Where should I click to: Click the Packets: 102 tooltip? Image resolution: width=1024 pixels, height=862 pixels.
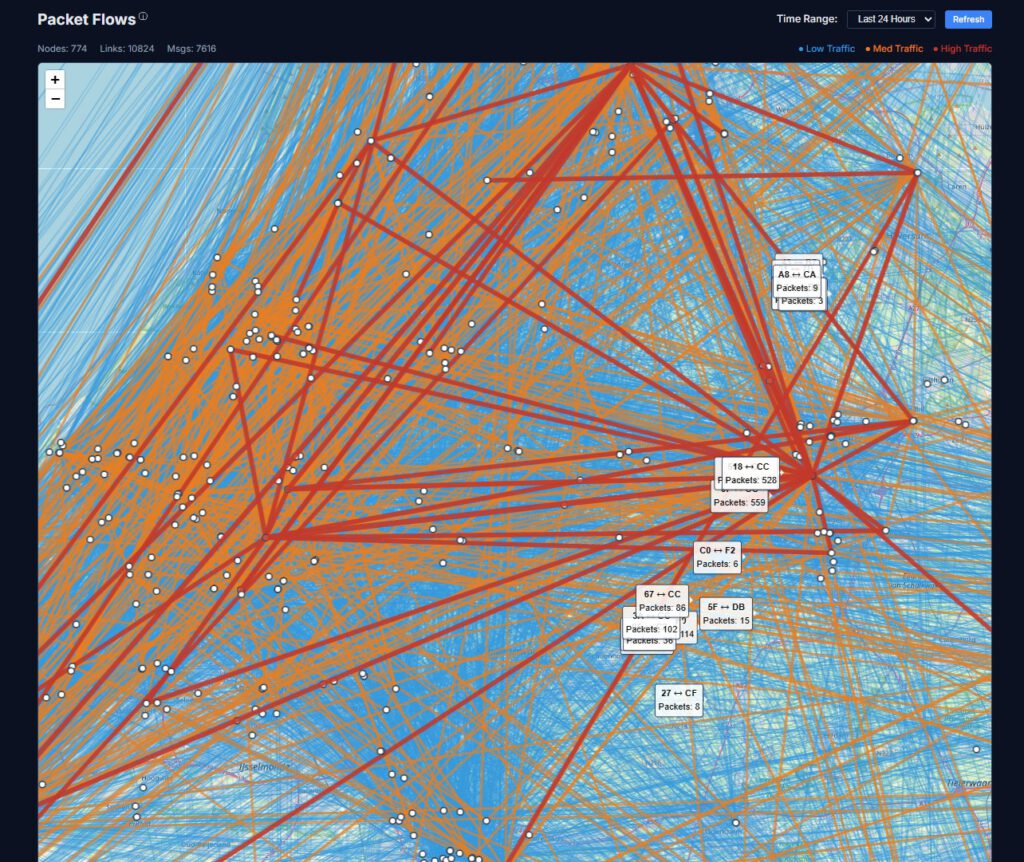tap(650, 630)
